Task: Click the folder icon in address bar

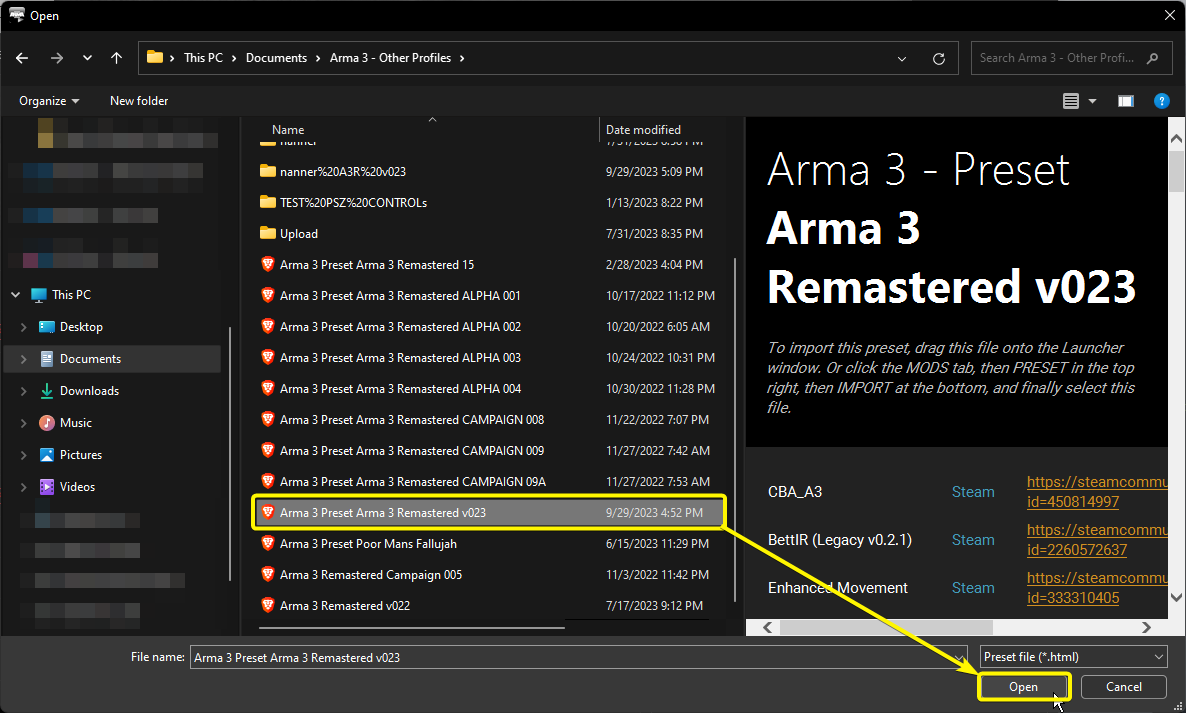Action: [155, 57]
